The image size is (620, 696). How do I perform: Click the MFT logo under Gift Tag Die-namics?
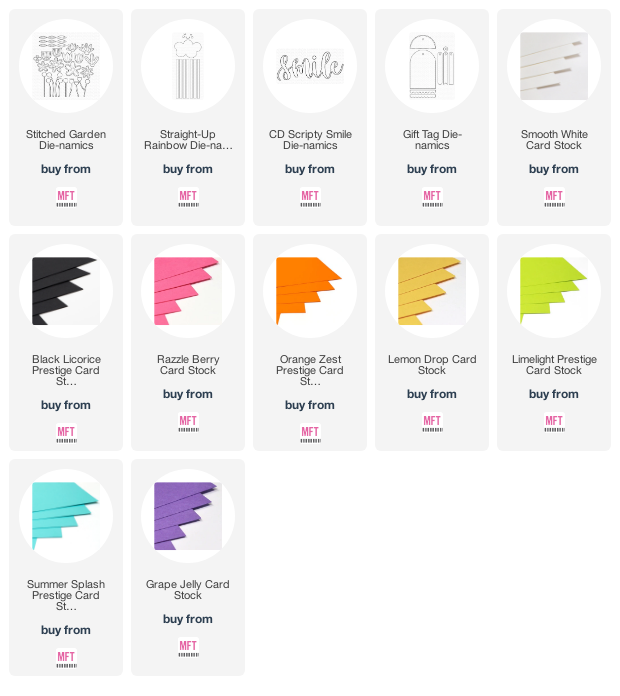point(432,198)
